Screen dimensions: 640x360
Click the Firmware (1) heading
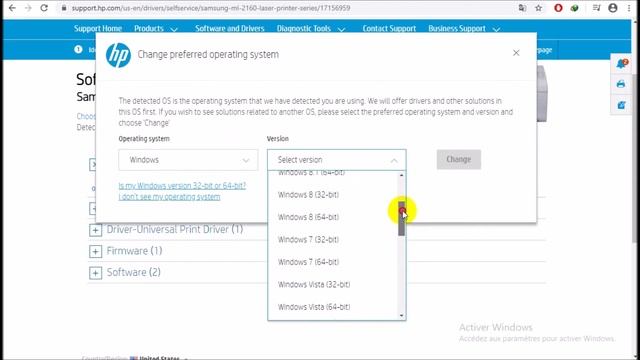134,251
